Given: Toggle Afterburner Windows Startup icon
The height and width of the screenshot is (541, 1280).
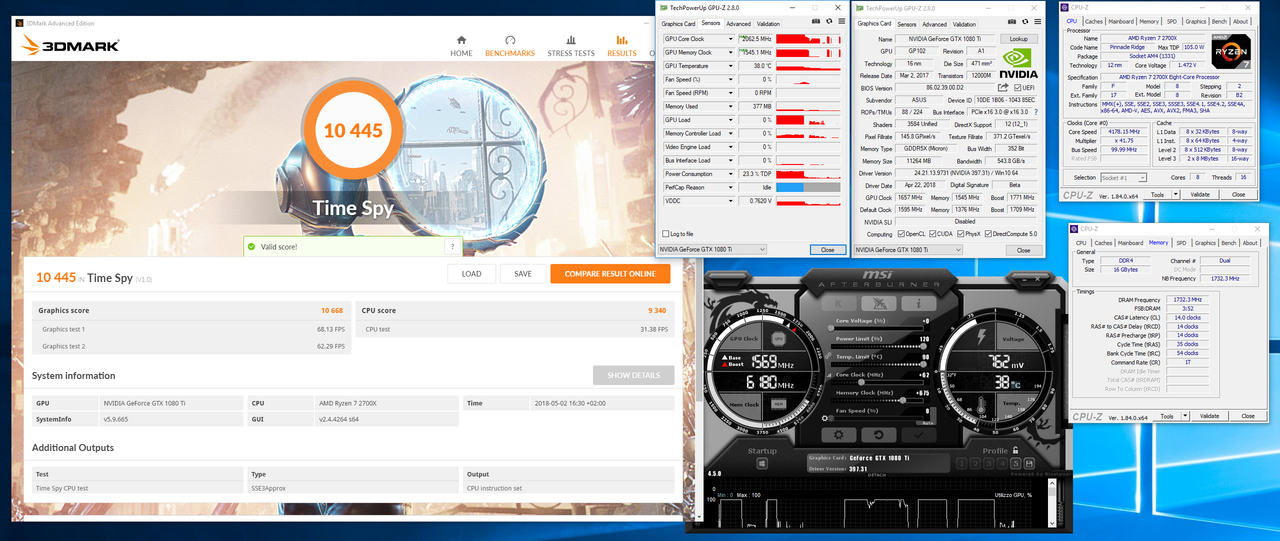Looking at the screenshot, I should (762, 464).
